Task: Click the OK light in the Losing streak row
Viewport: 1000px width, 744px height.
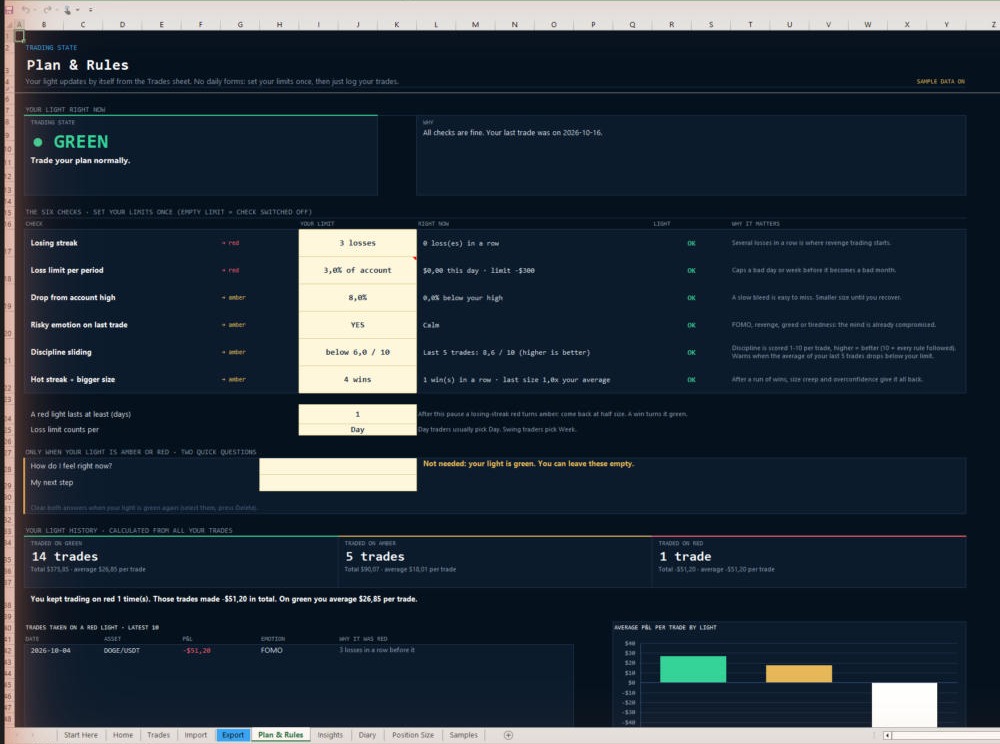Action: pyautogui.click(x=691, y=243)
